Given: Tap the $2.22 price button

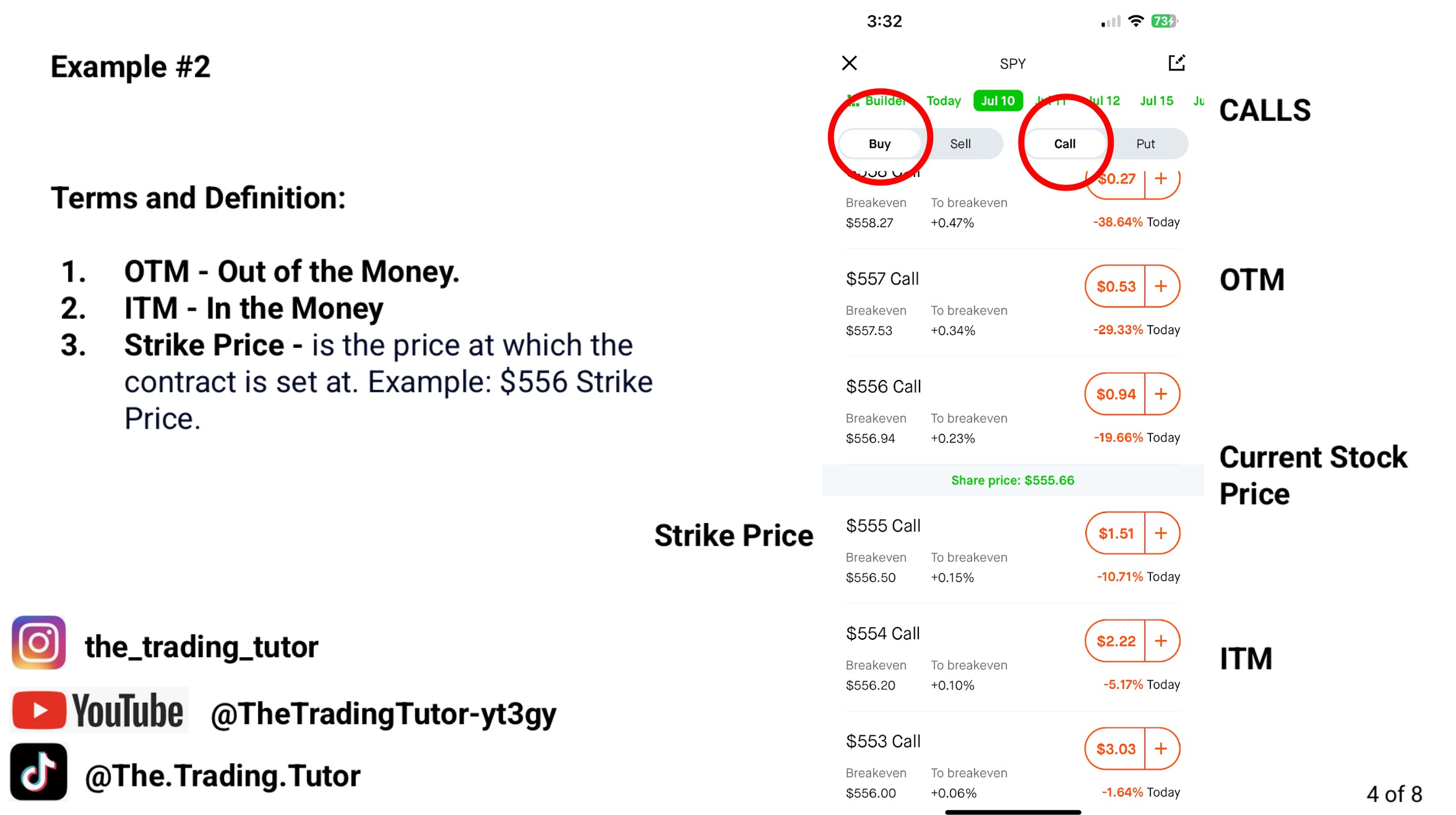Looking at the screenshot, I should (x=1116, y=641).
